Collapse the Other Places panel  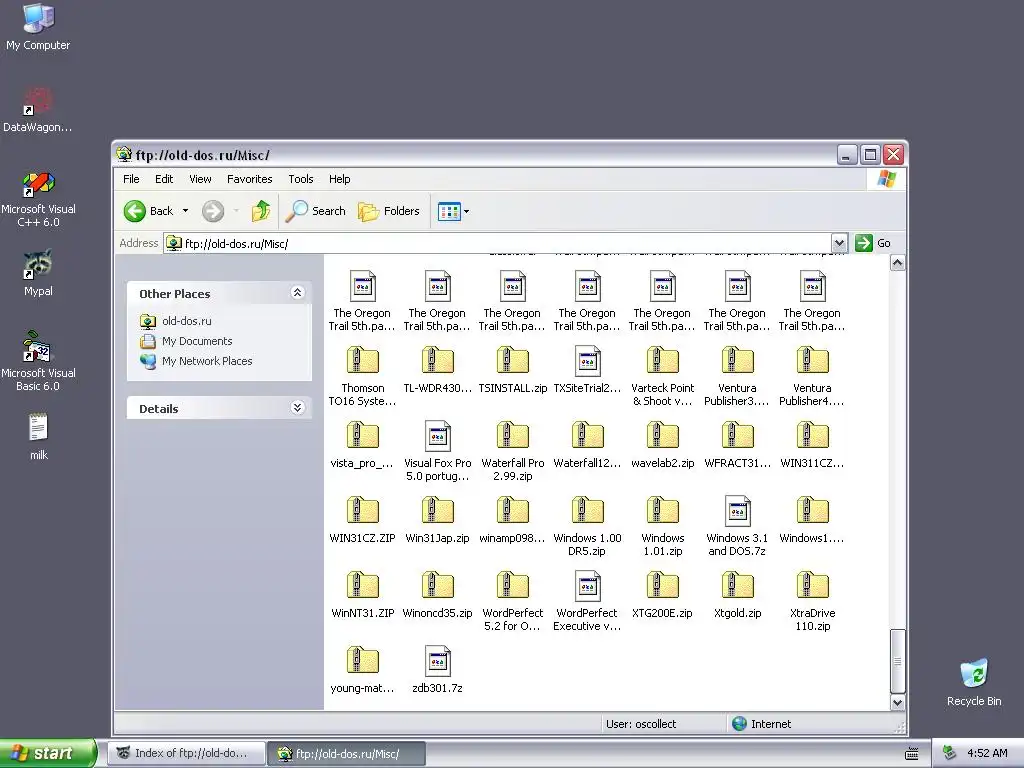[297, 293]
